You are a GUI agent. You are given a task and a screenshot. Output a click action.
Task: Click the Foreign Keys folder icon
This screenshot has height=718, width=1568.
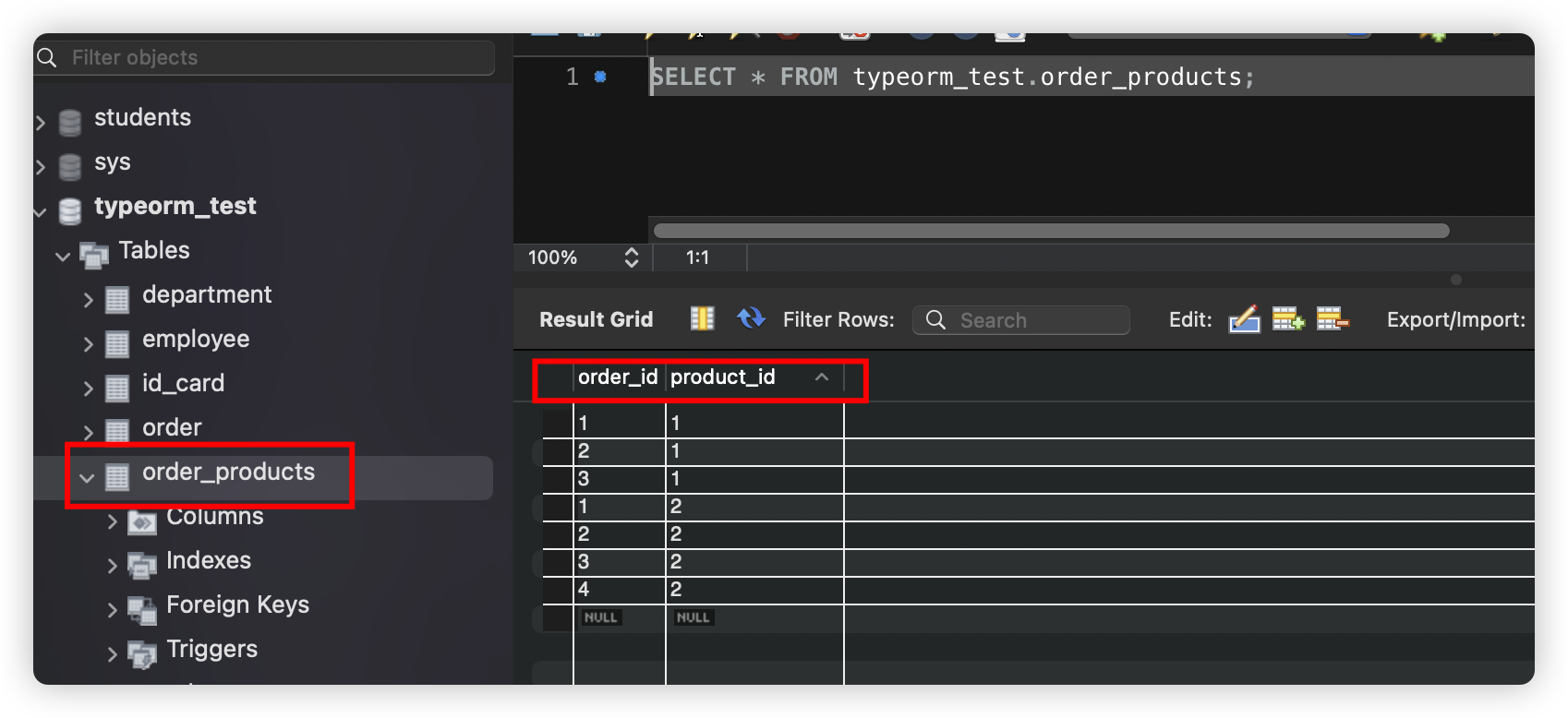tap(141, 608)
